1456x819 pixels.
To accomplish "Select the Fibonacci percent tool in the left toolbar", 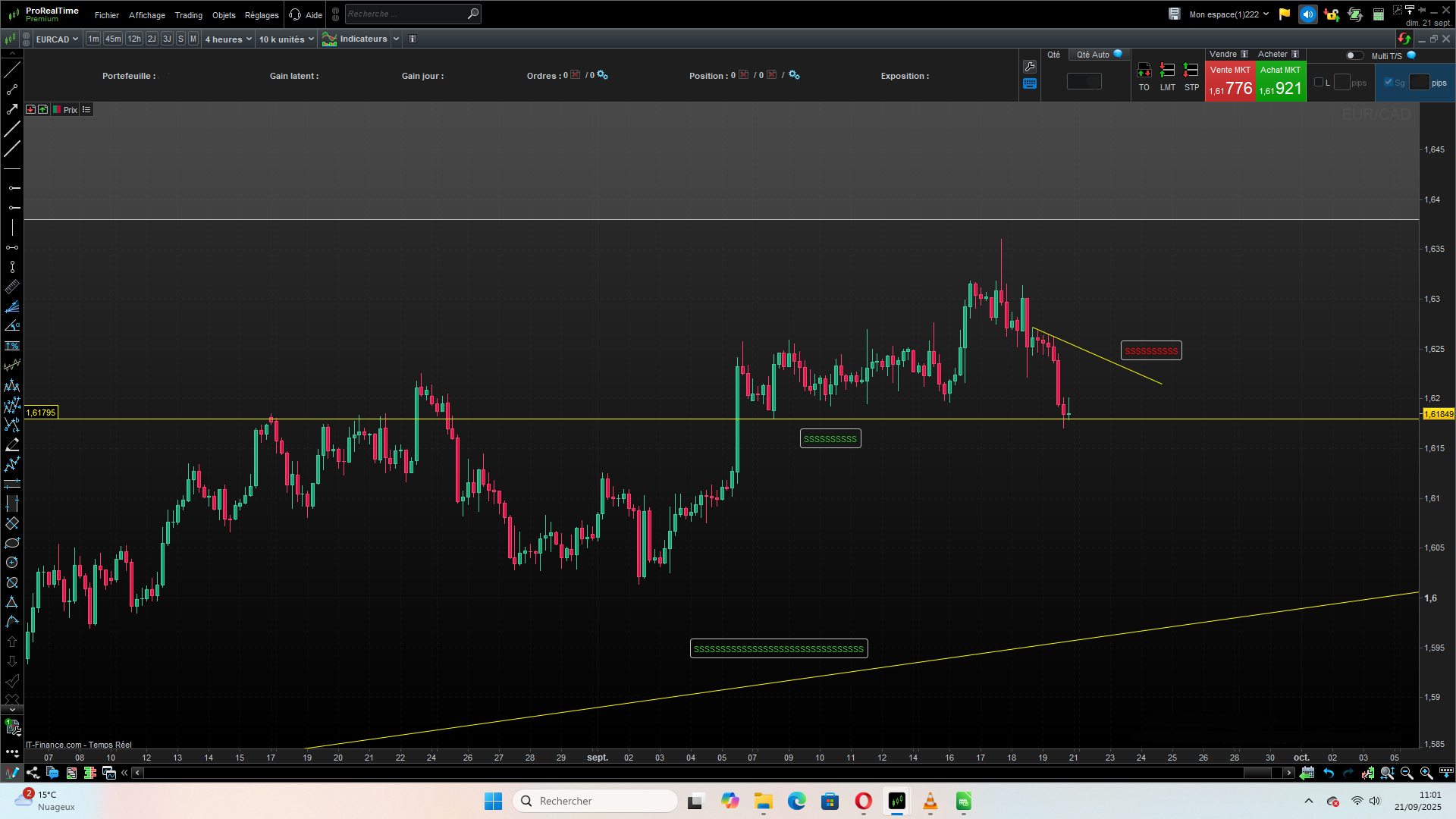I will [x=12, y=346].
